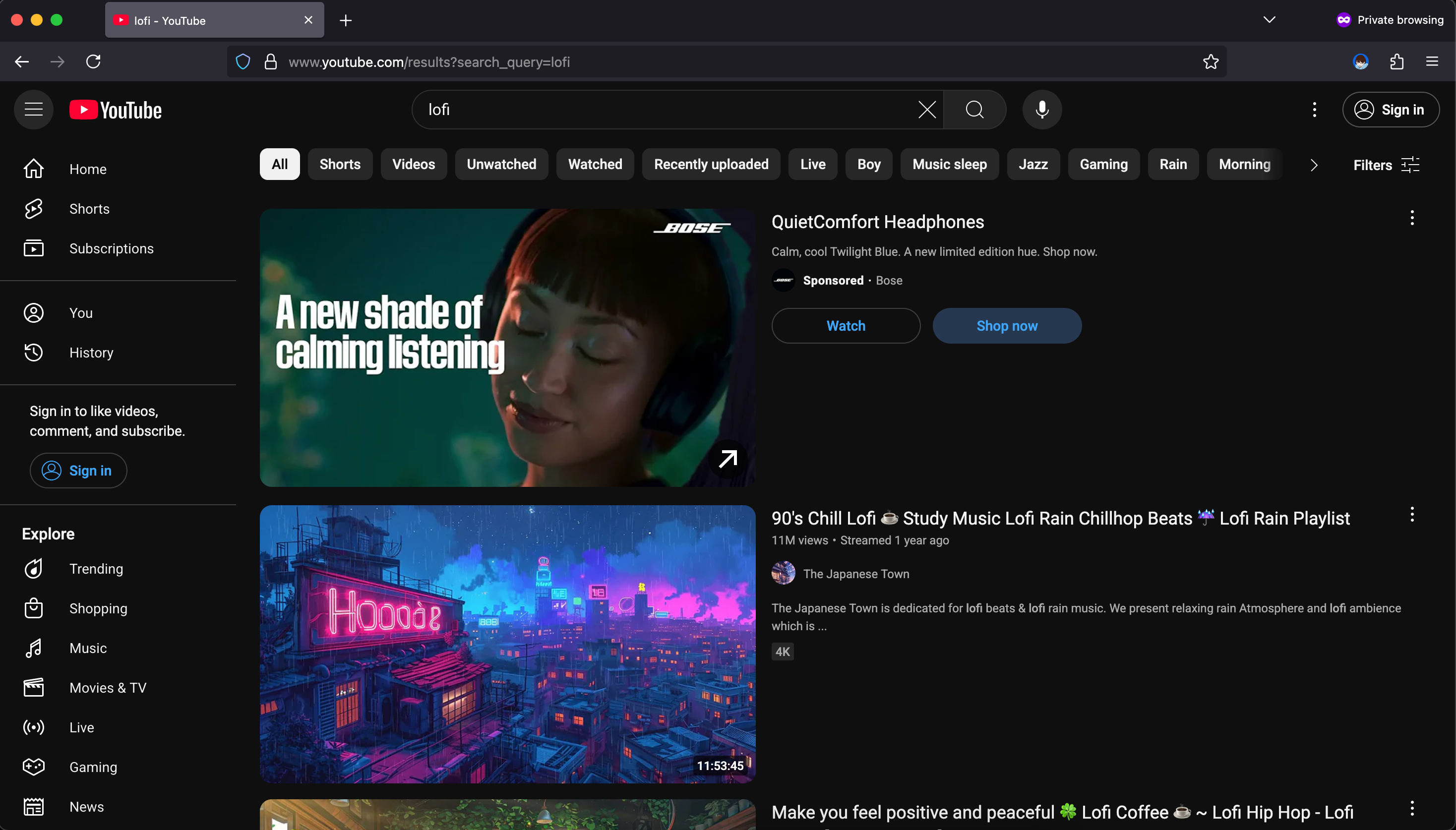
Task: Enable the Live filter chip
Action: click(x=812, y=164)
